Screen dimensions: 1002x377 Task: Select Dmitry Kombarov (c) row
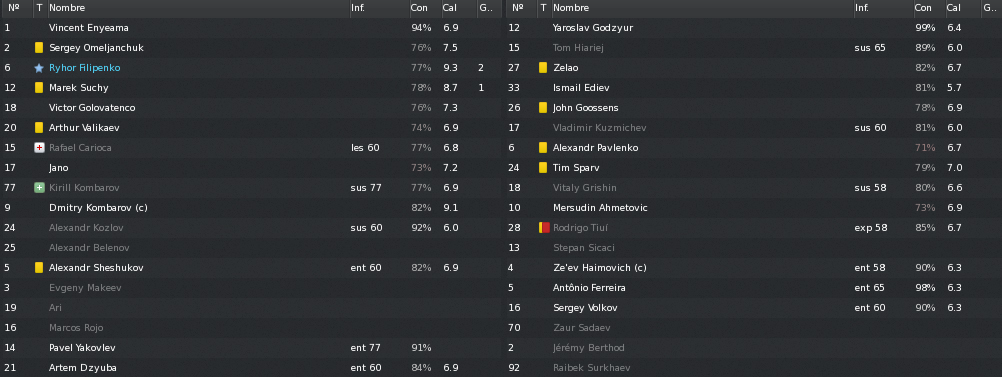pos(249,208)
